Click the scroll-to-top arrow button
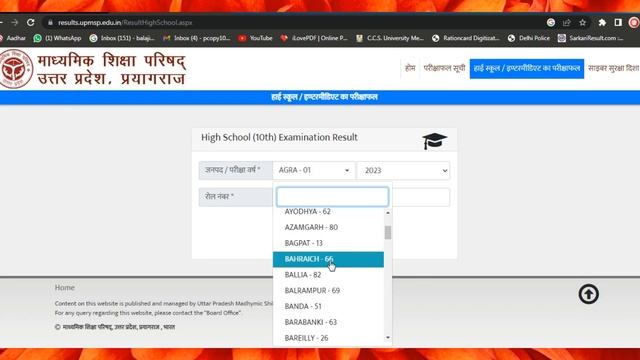Screen dimensions: 640x360 [589, 294]
